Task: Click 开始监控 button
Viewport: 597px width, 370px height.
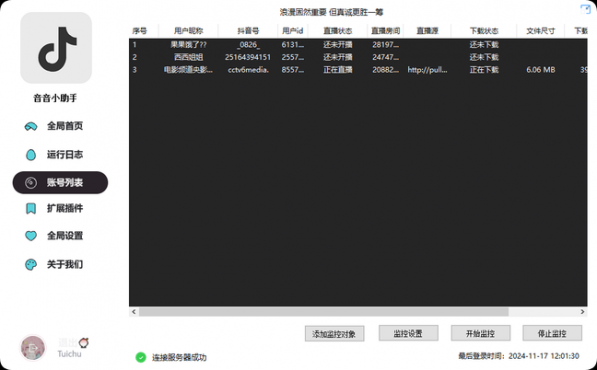Action: click(480, 333)
